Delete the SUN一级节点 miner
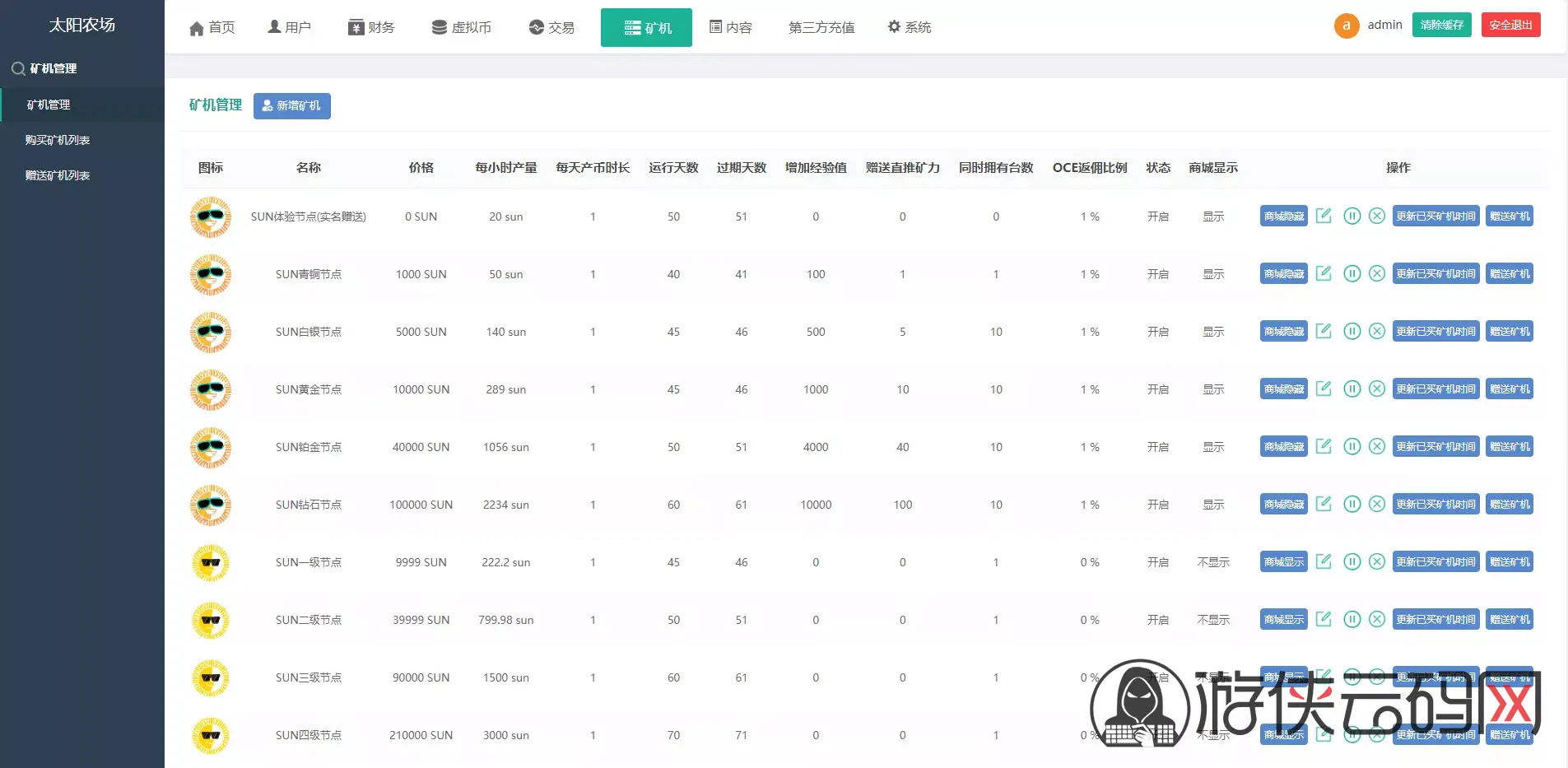This screenshot has width=1568, height=768. point(1377,561)
